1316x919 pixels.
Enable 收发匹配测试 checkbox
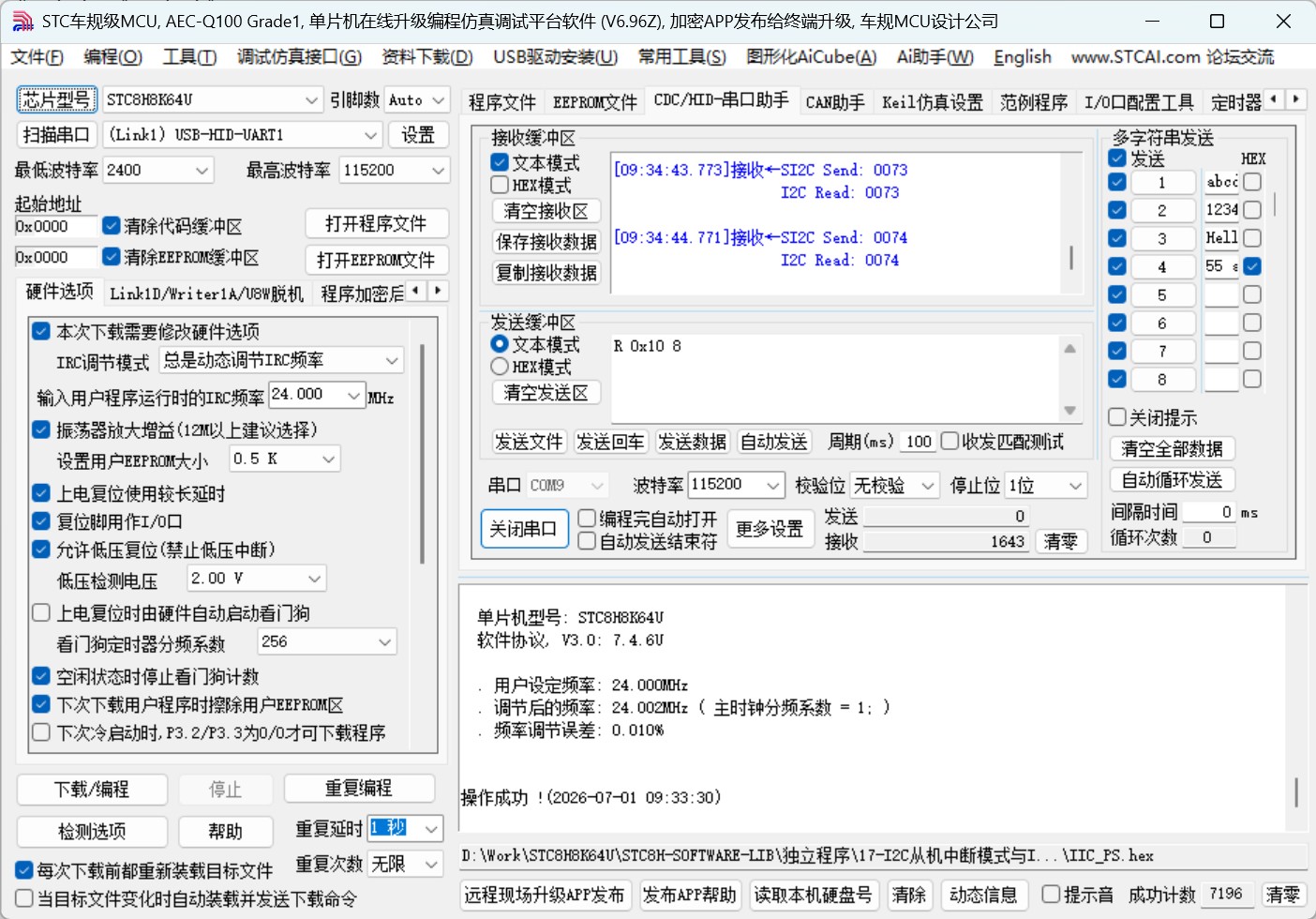pos(950,441)
